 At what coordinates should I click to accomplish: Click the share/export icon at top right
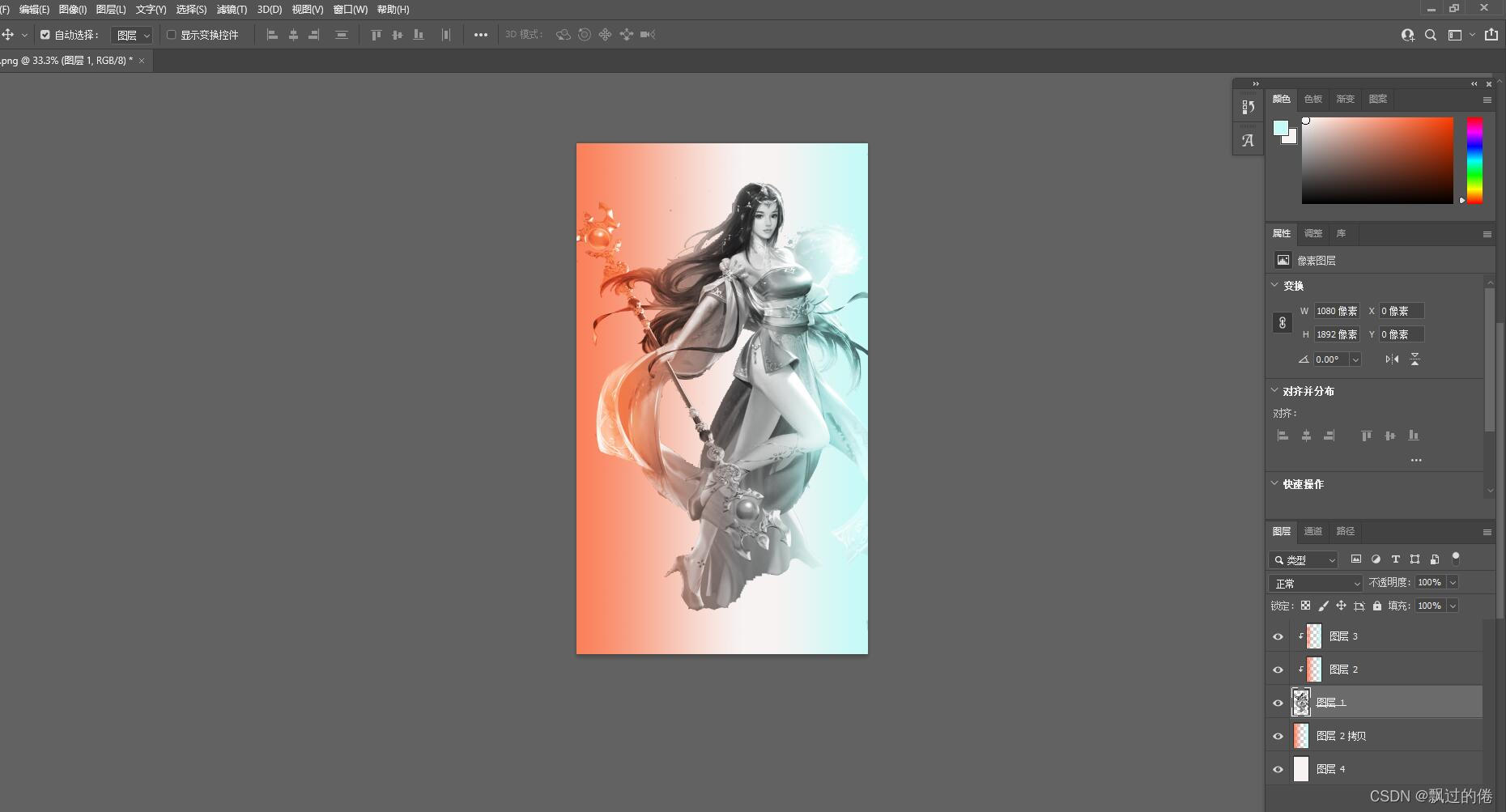coord(1491,34)
